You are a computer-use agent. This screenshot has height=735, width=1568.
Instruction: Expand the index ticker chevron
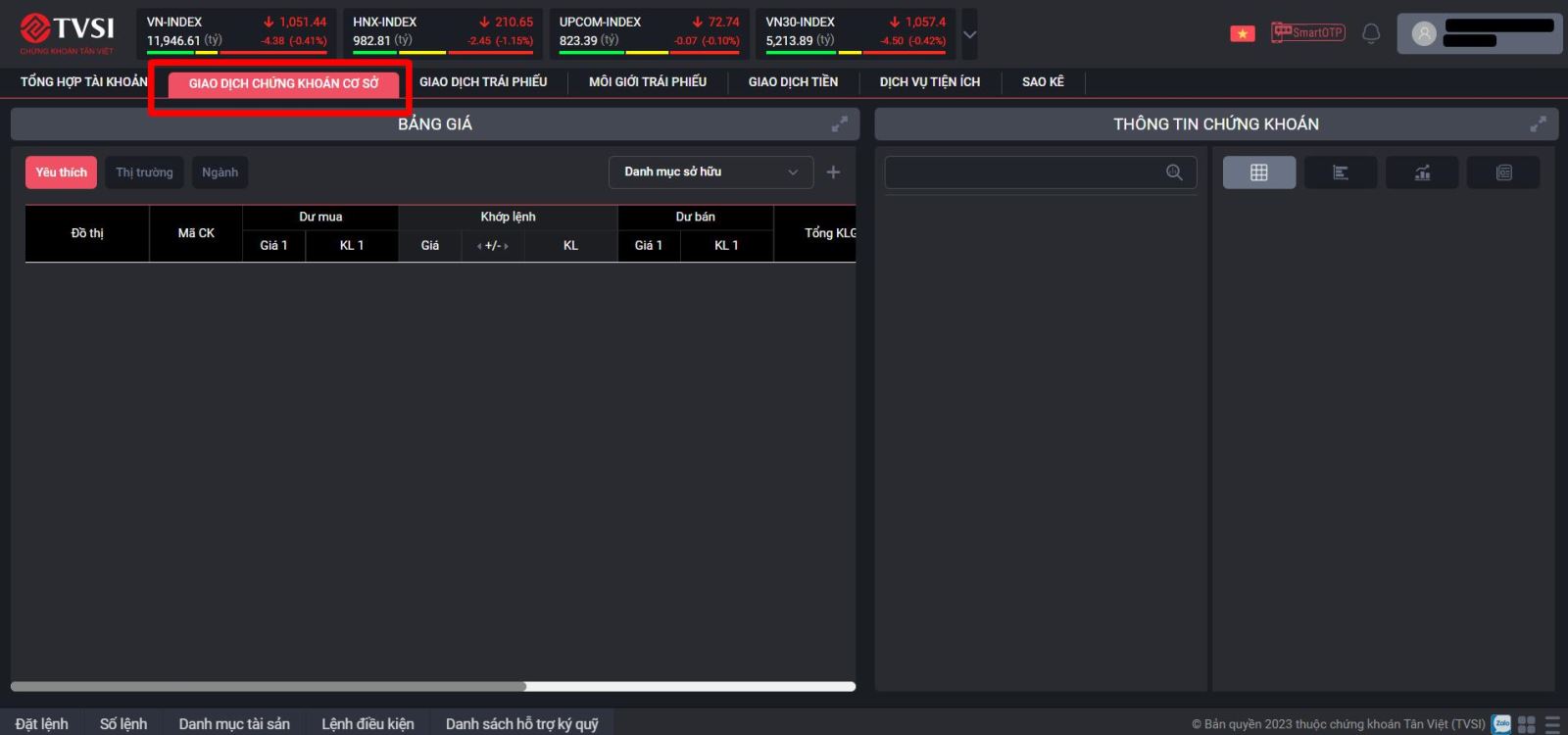pos(969,34)
